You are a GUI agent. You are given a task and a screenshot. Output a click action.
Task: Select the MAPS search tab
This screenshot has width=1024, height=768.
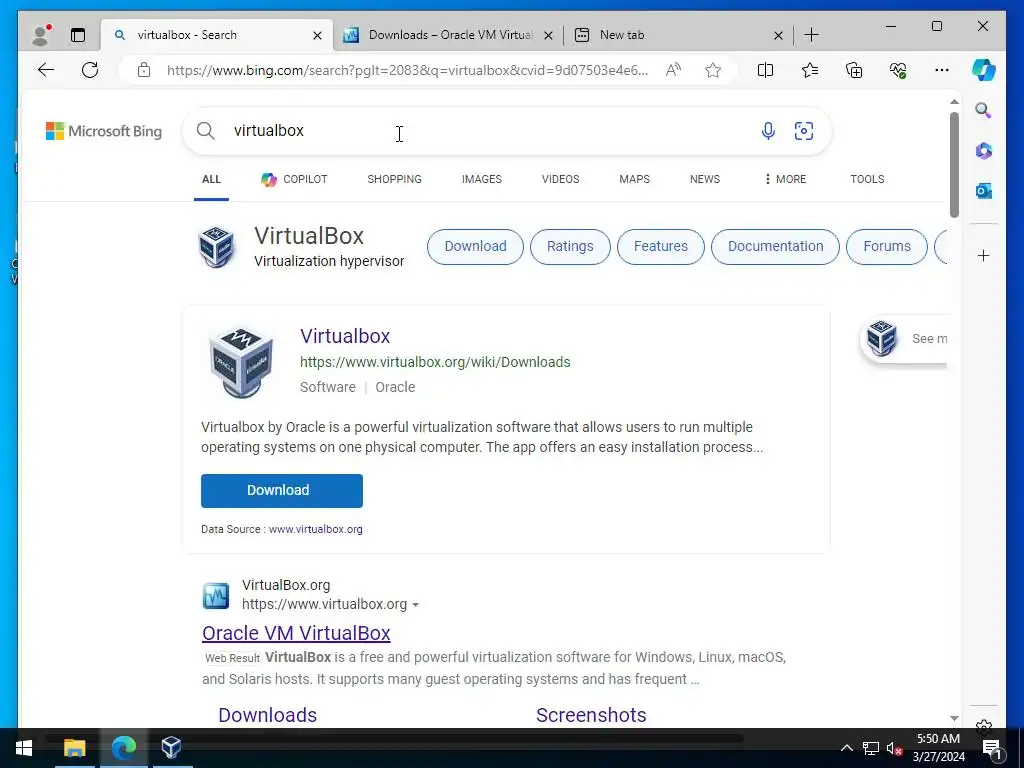[x=634, y=179]
